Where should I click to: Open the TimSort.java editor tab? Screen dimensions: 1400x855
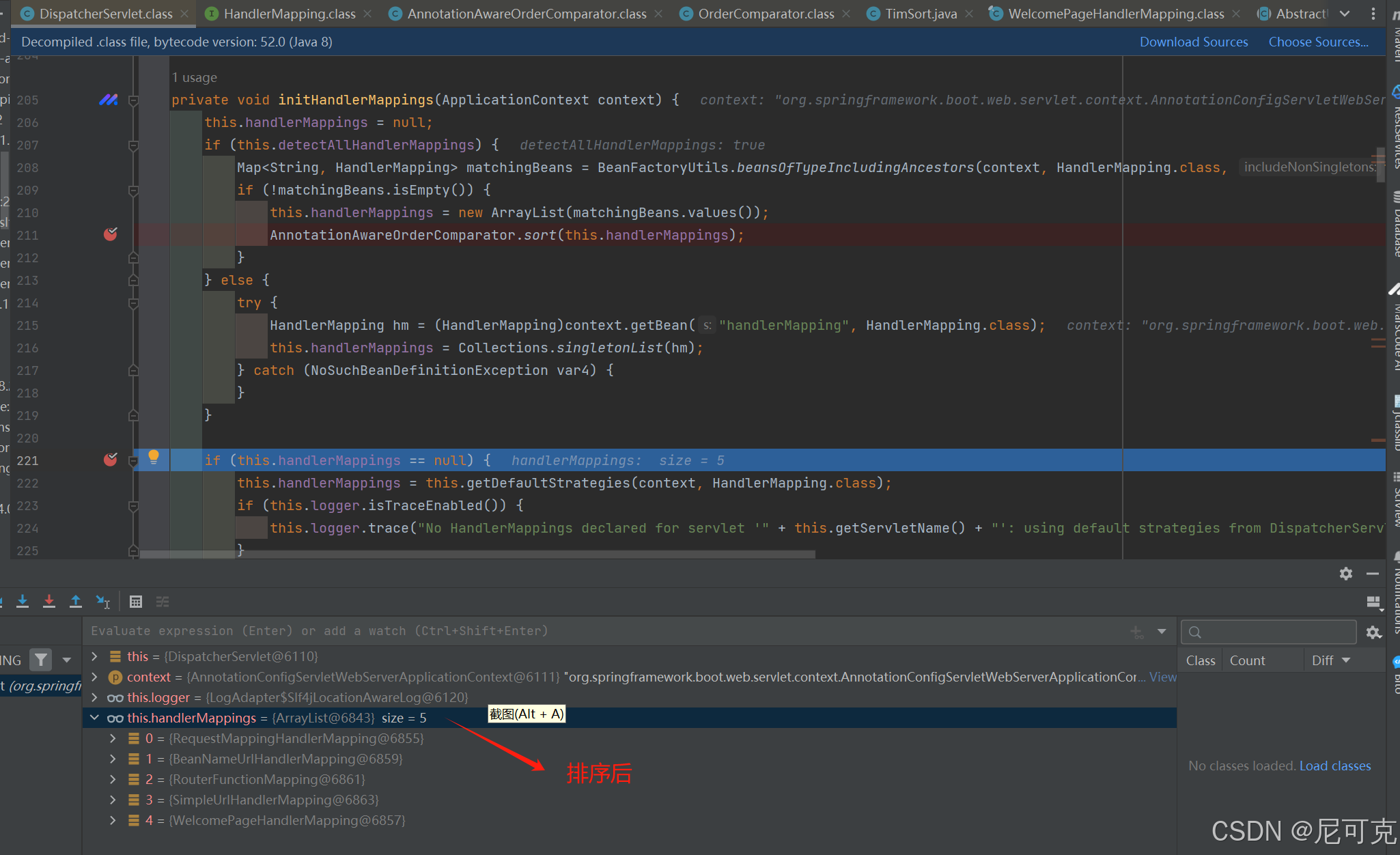click(x=920, y=14)
